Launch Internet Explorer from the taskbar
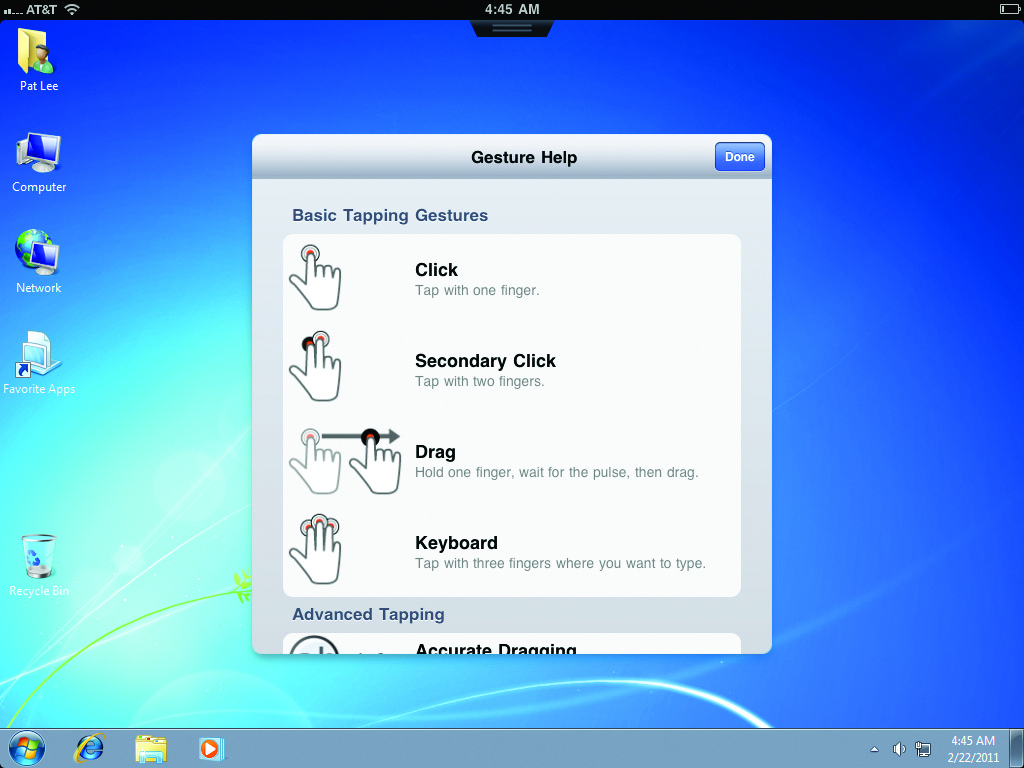 [89, 748]
